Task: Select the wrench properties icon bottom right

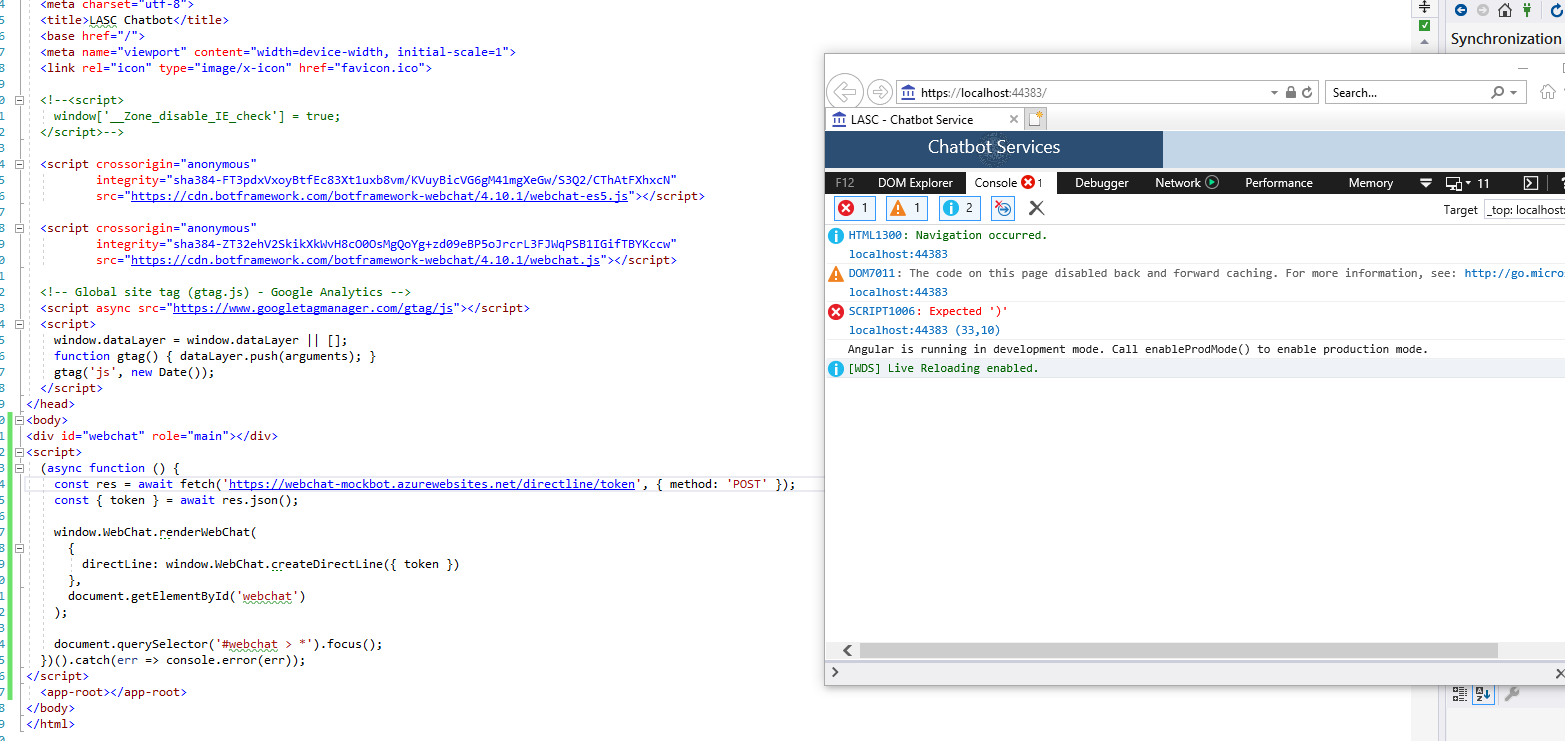Action: tap(1512, 694)
